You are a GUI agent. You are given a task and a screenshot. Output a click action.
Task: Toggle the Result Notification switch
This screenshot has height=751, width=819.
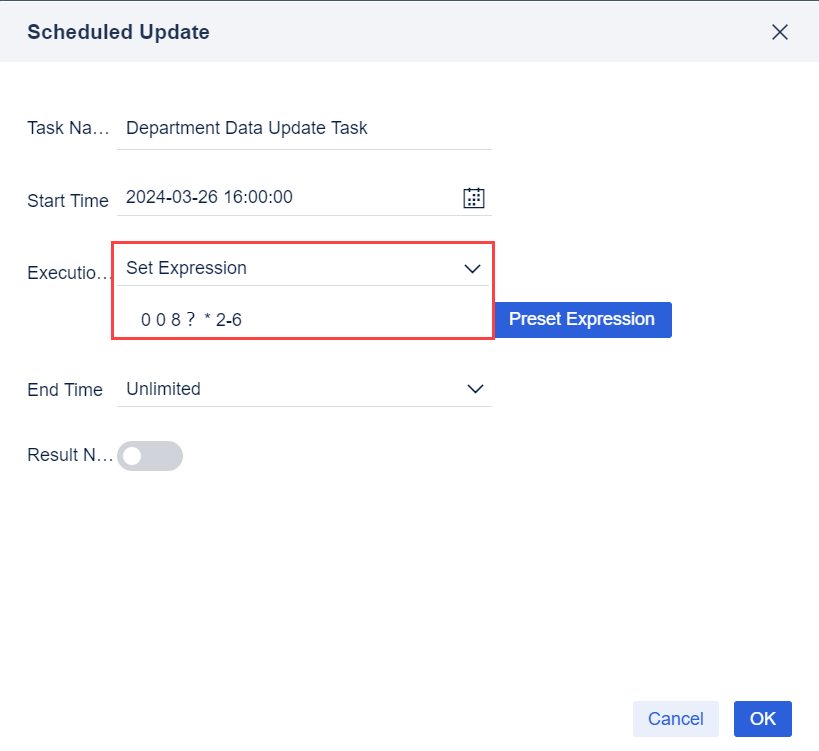150,456
